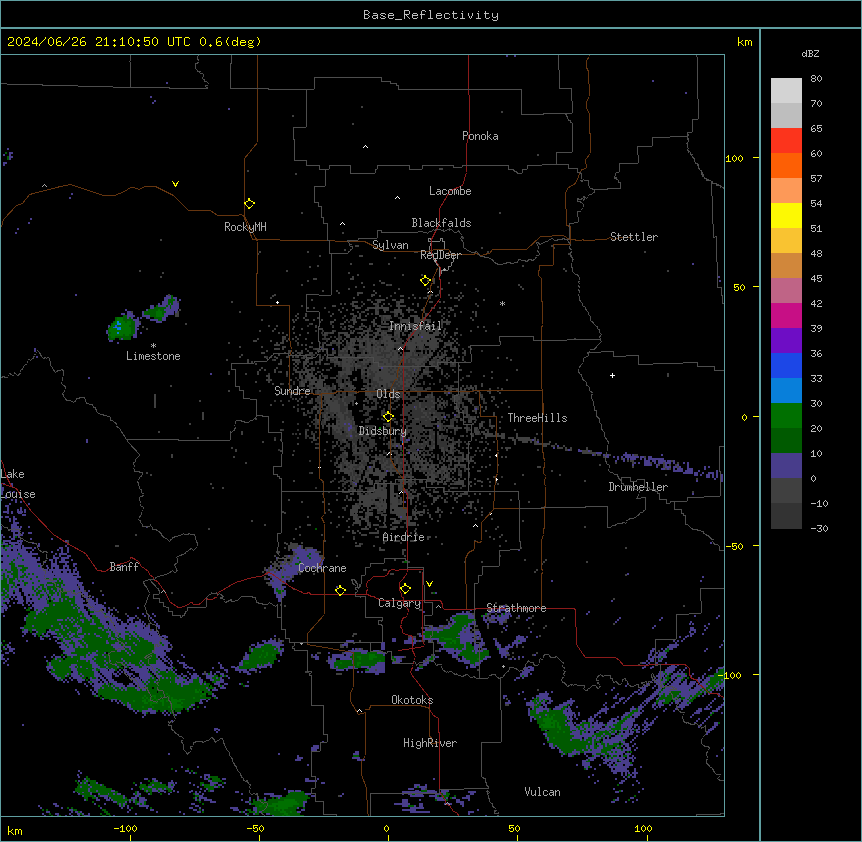Click the yellow diamond marker south of RedDeer
Image resolution: width=862 pixels, height=842 pixels.
(425, 281)
